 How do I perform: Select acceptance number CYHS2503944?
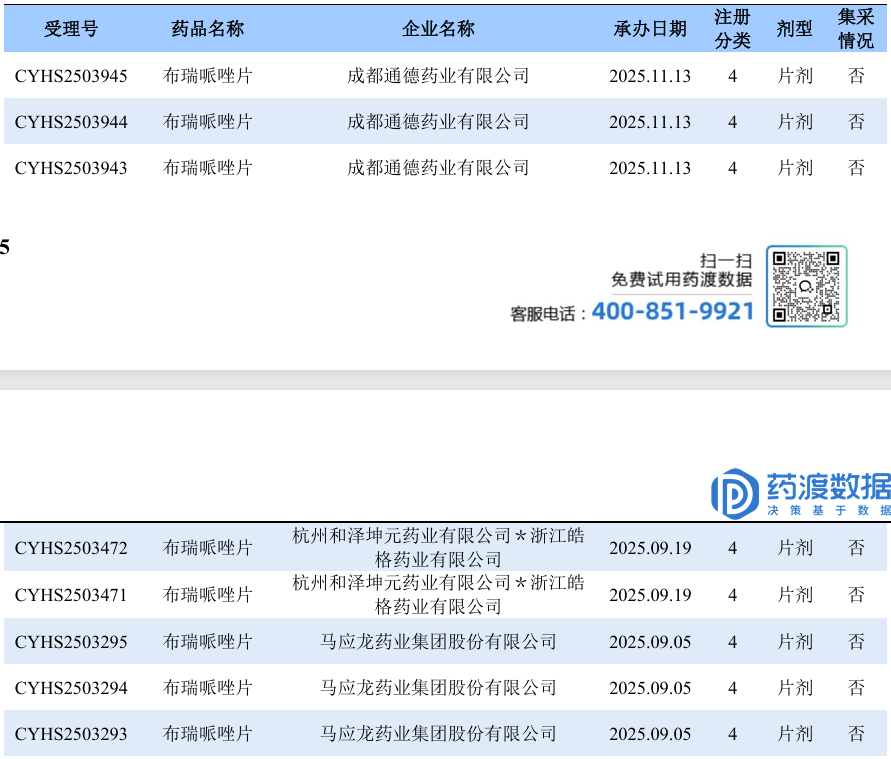tap(71, 122)
